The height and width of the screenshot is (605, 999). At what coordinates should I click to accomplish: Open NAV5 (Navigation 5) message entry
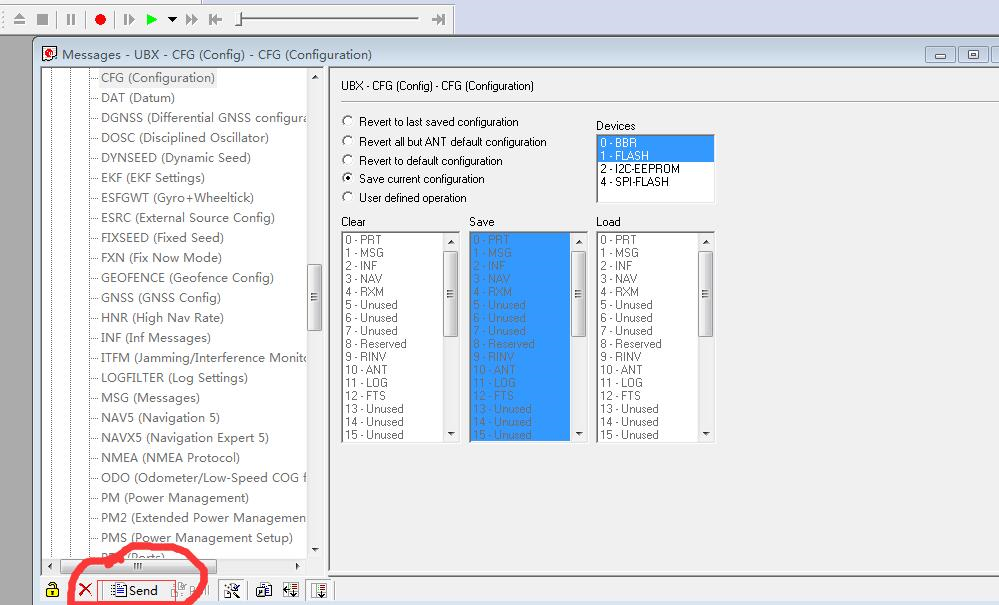(160, 418)
